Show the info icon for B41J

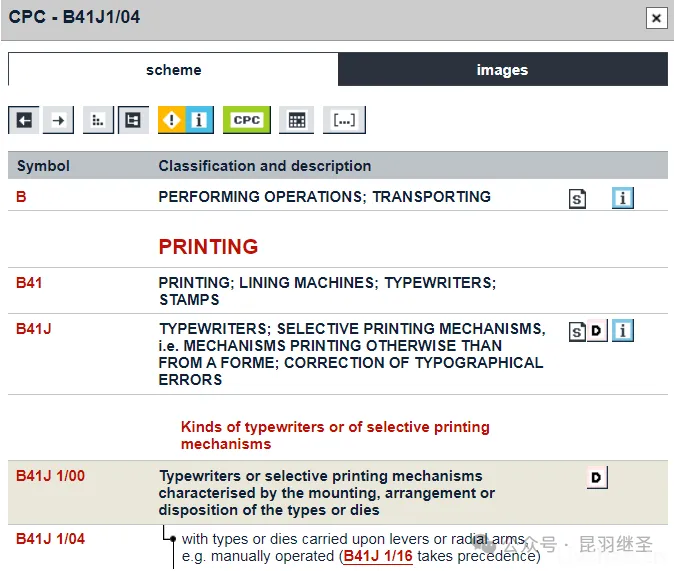point(623,331)
